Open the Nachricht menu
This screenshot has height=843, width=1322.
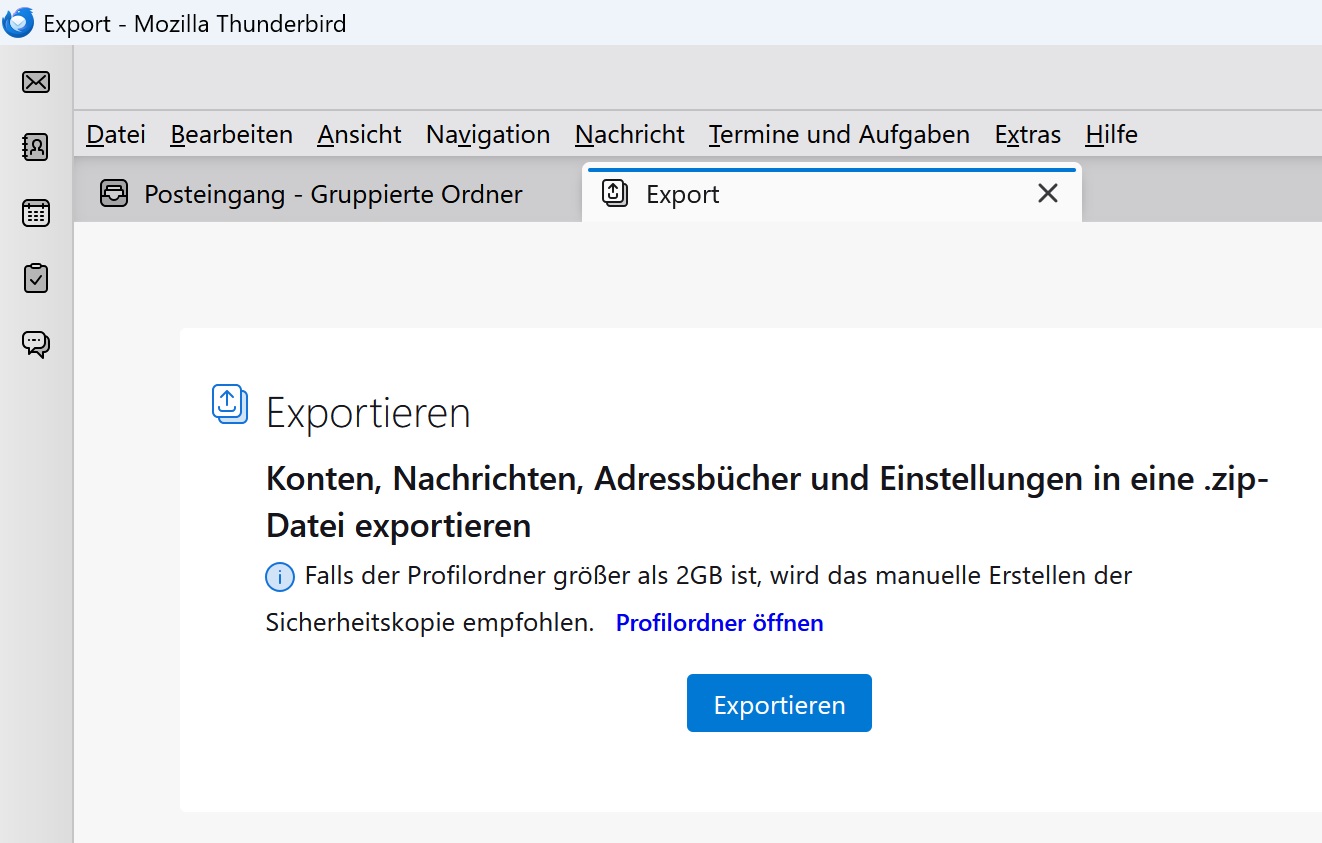click(x=629, y=135)
